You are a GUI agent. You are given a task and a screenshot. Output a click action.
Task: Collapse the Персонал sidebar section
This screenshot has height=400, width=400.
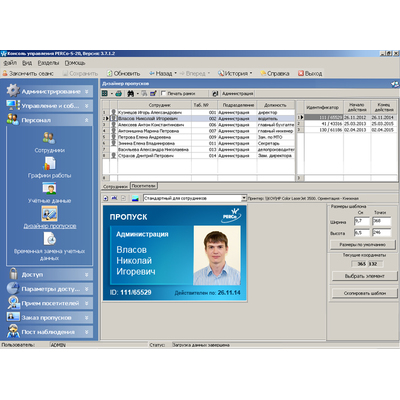pyautogui.click(x=86, y=120)
